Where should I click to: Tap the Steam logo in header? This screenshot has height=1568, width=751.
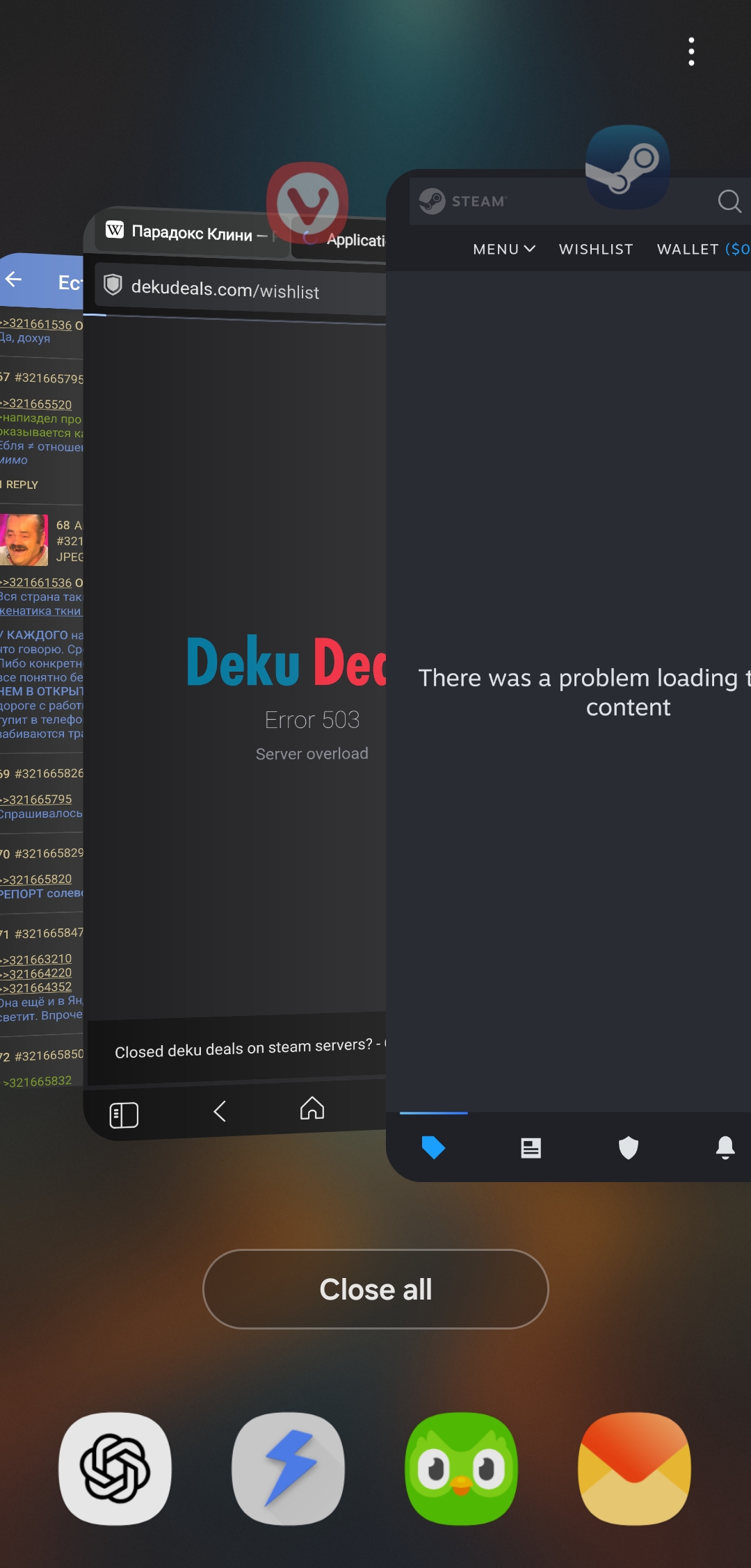[x=463, y=201]
